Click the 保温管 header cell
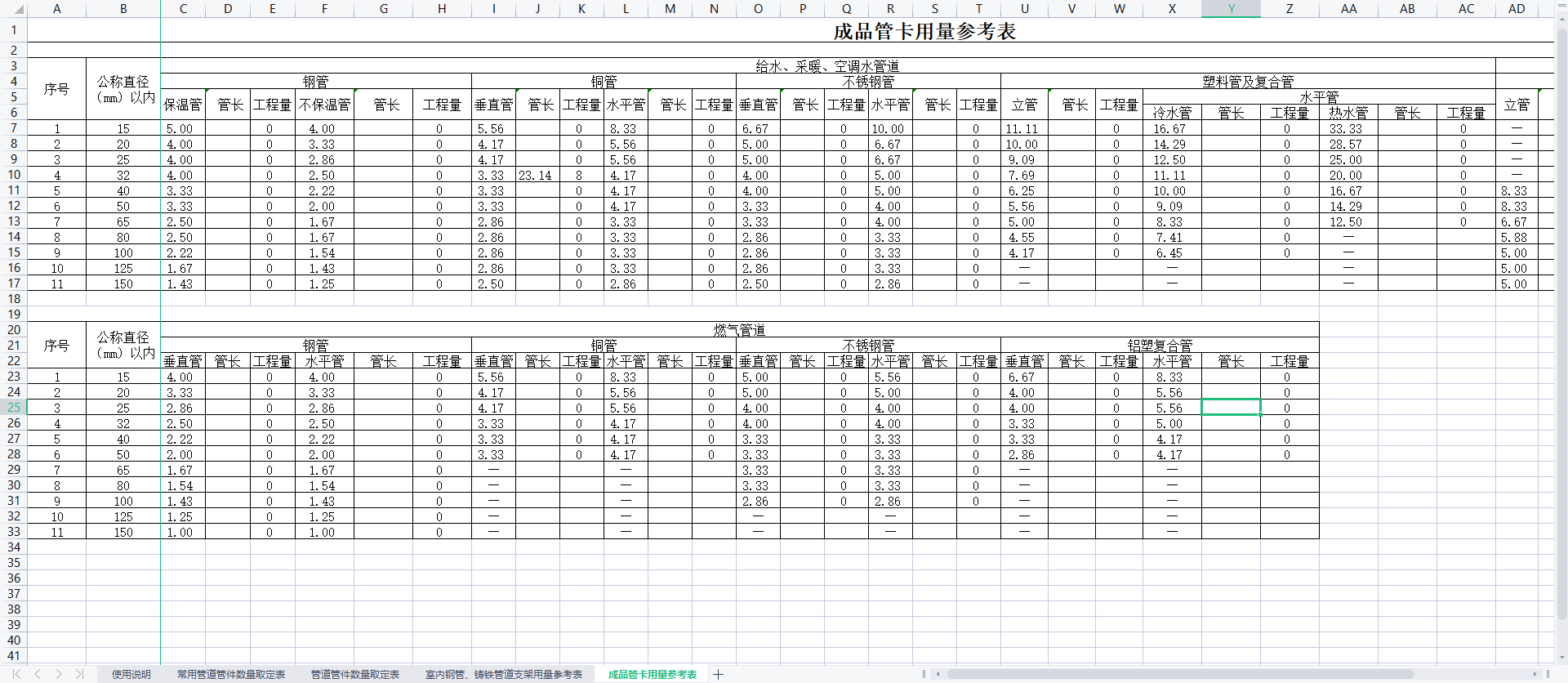This screenshot has width=1568, height=683. [183, 105]
